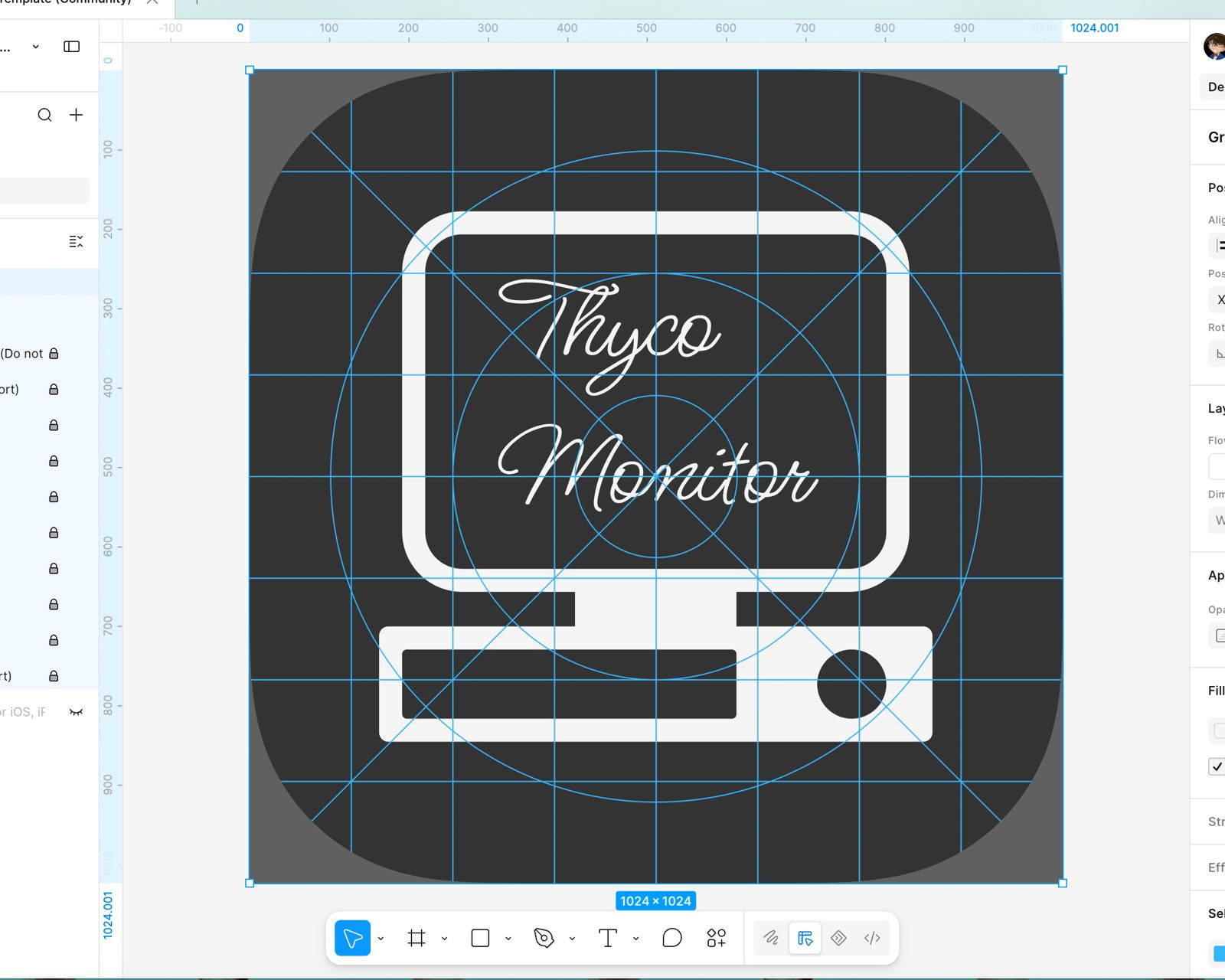Click the 1024.001 value on vertical ruler
Image resolution: width=1225 pixels, height=980 pixels.
click(x=108, y=915)
